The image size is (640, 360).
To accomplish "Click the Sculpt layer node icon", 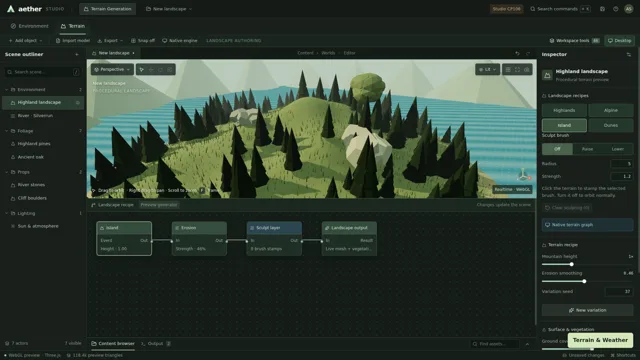I will (252, 228).
